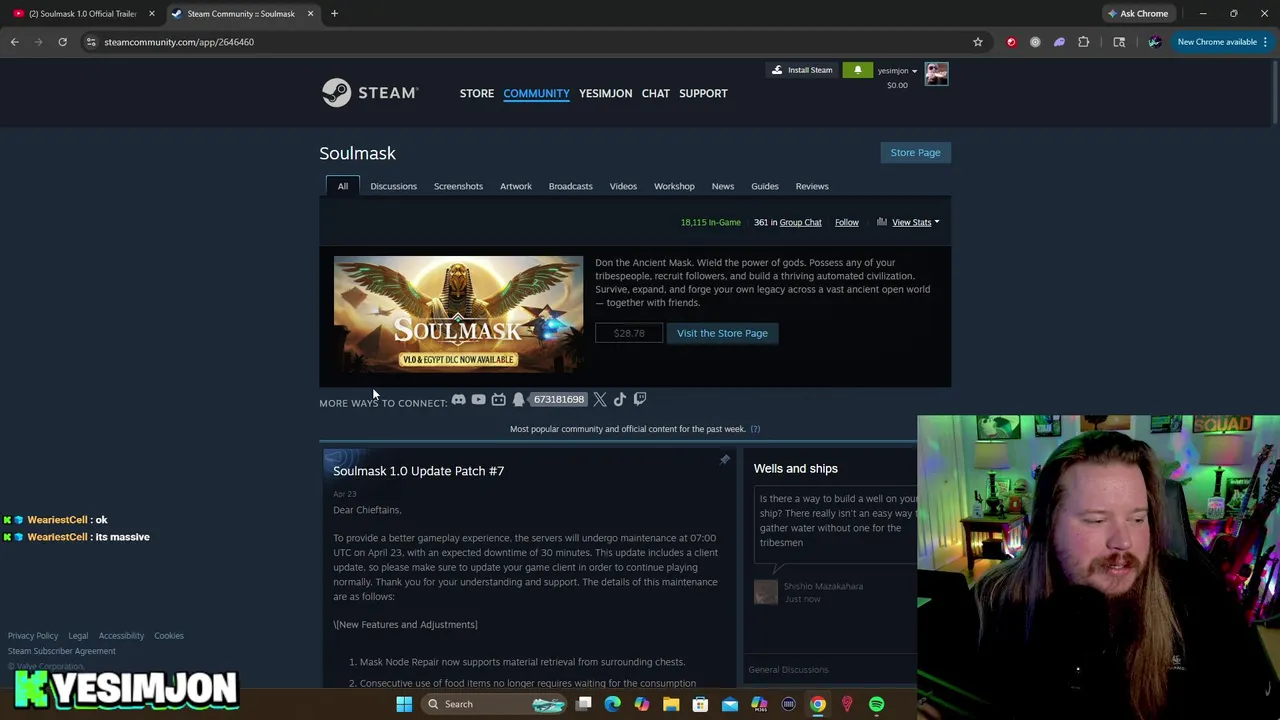This screenshot has height=720, width=1280.
Task: Open the Bilibili connect icon
Action: [x=498, y=399]
